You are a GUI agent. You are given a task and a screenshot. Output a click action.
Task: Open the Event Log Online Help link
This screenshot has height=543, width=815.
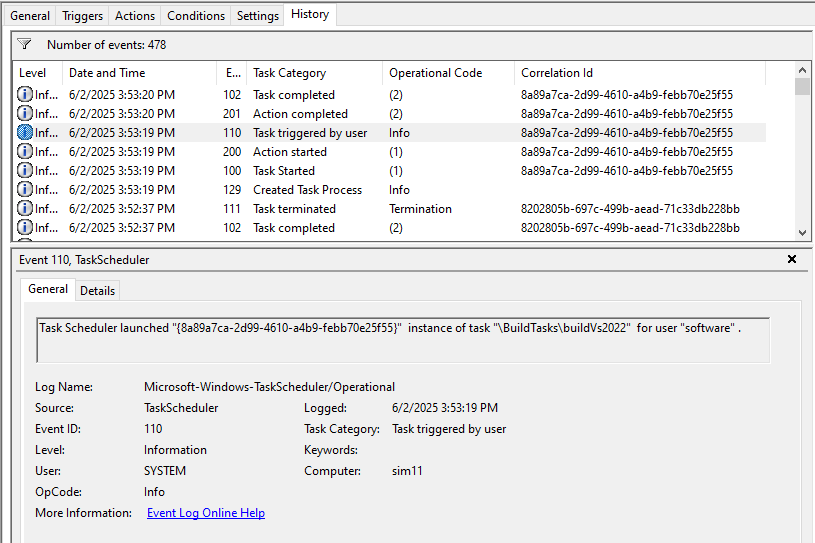coord(206,513)
